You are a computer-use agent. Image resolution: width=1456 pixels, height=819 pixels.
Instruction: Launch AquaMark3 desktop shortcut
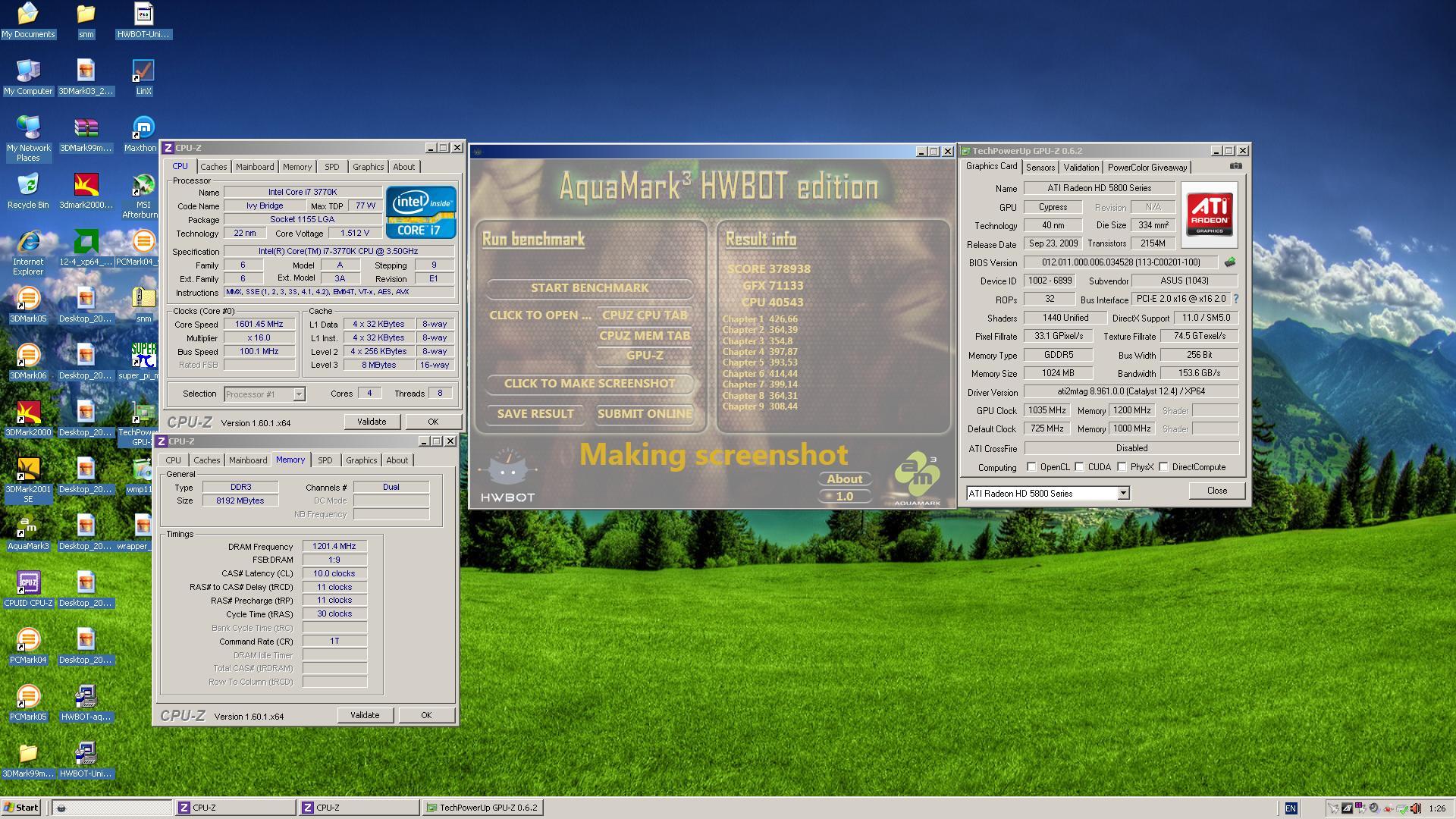28,532
